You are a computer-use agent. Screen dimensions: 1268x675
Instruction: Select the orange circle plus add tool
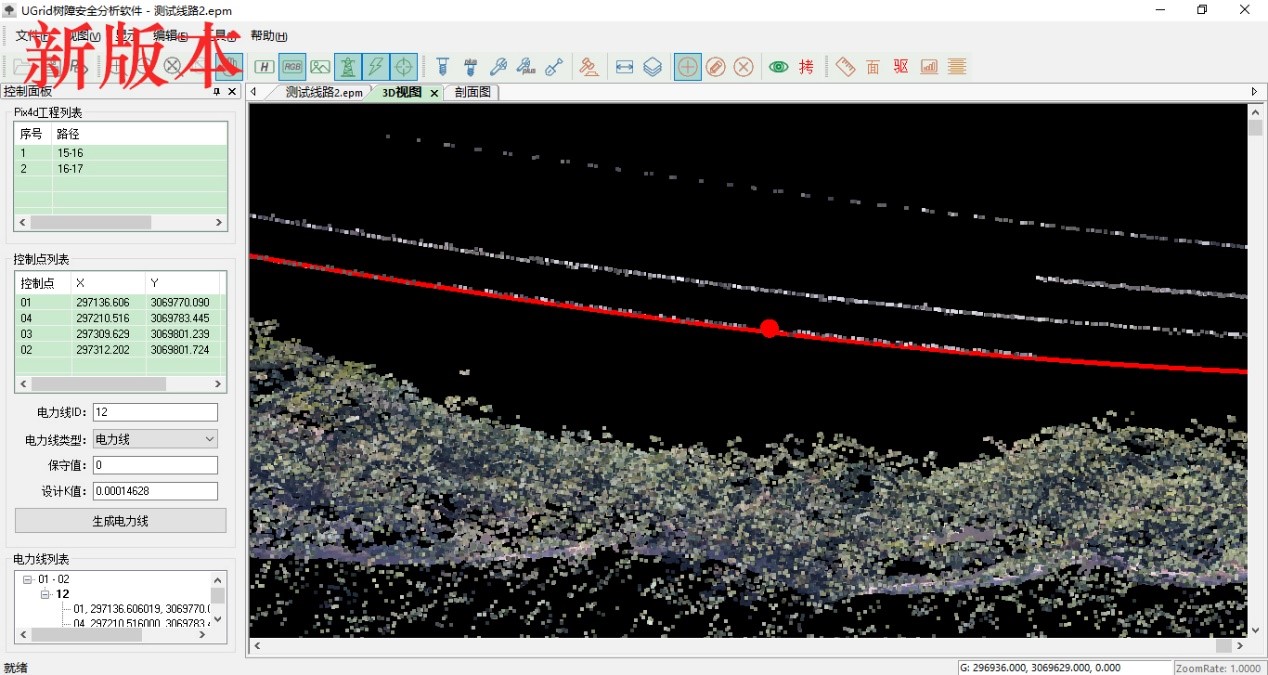click(x=688, y=67)
